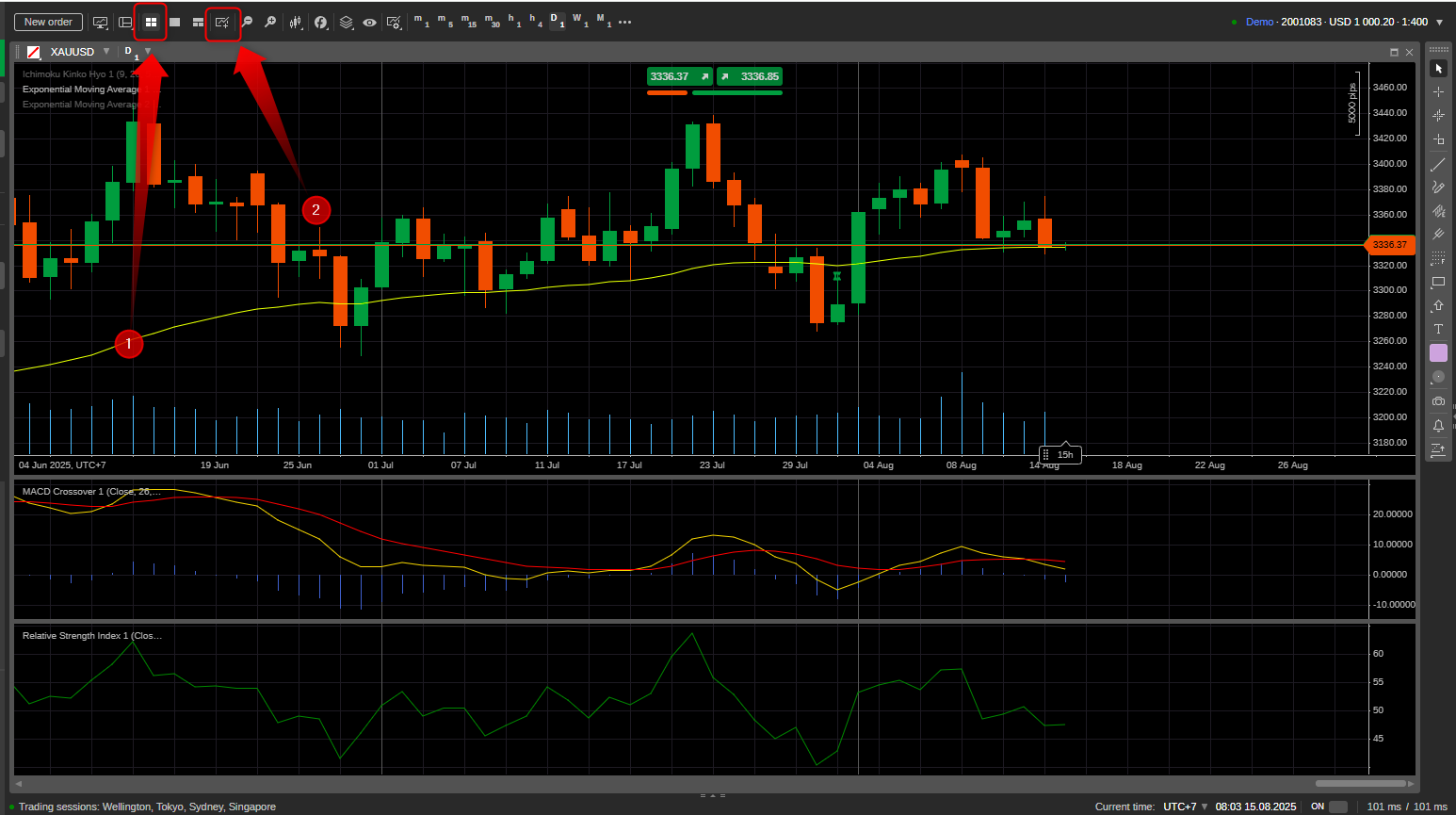Click the XAUUSD symbol icon in chart header

(34, 52)
